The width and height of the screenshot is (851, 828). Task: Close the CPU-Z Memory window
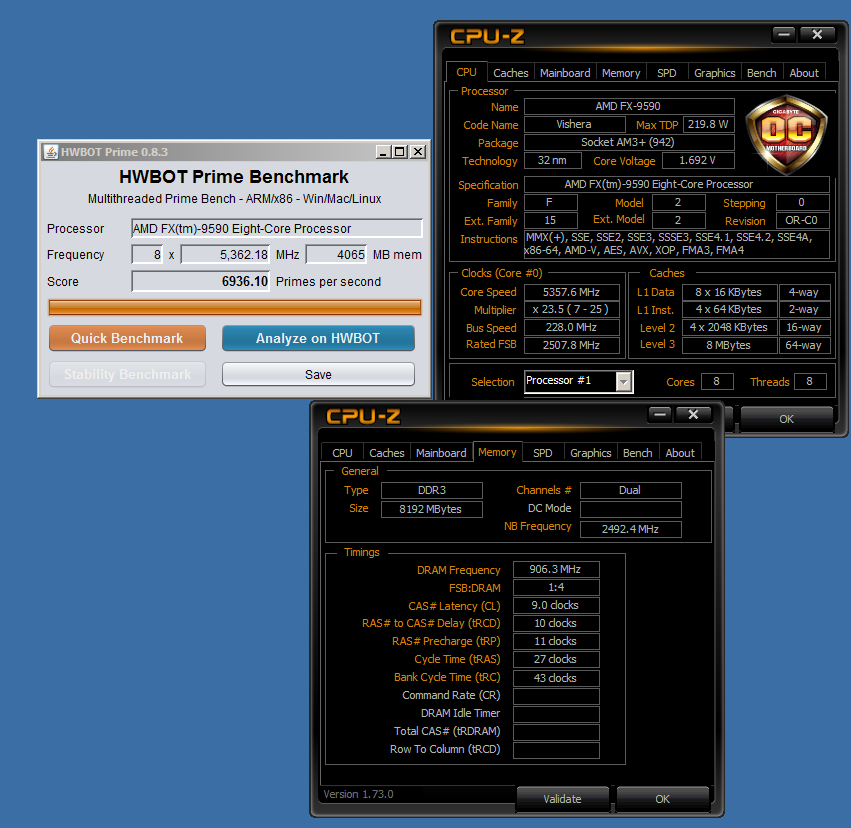[693, 415]
